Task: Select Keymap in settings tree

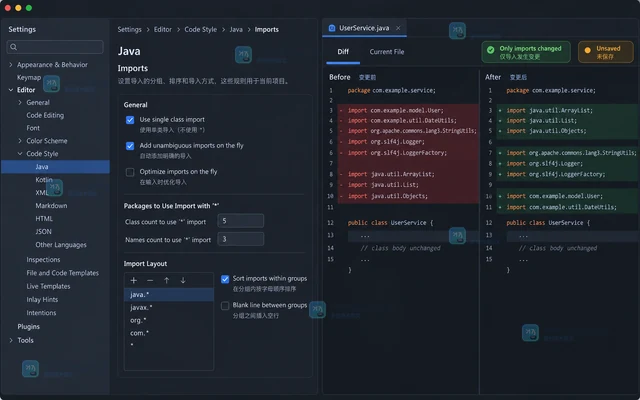Action: [x=29, y=77]
